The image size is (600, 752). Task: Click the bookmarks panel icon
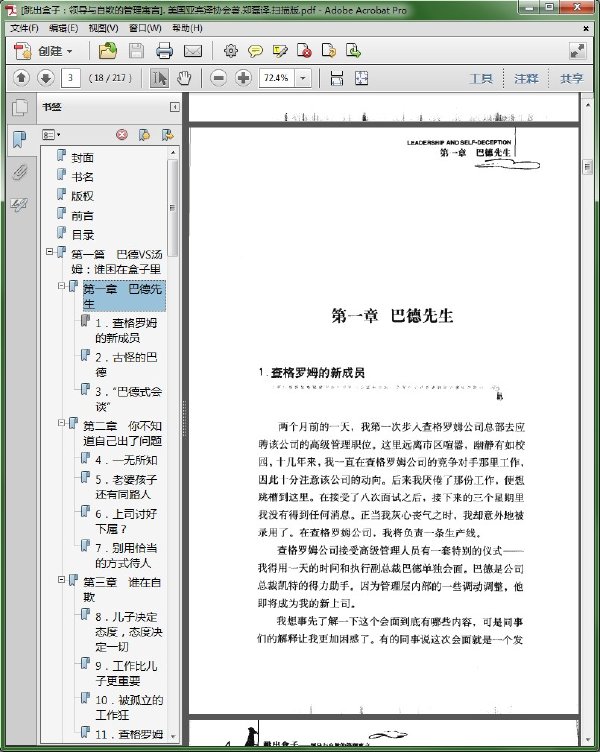(x=20, y=140)
